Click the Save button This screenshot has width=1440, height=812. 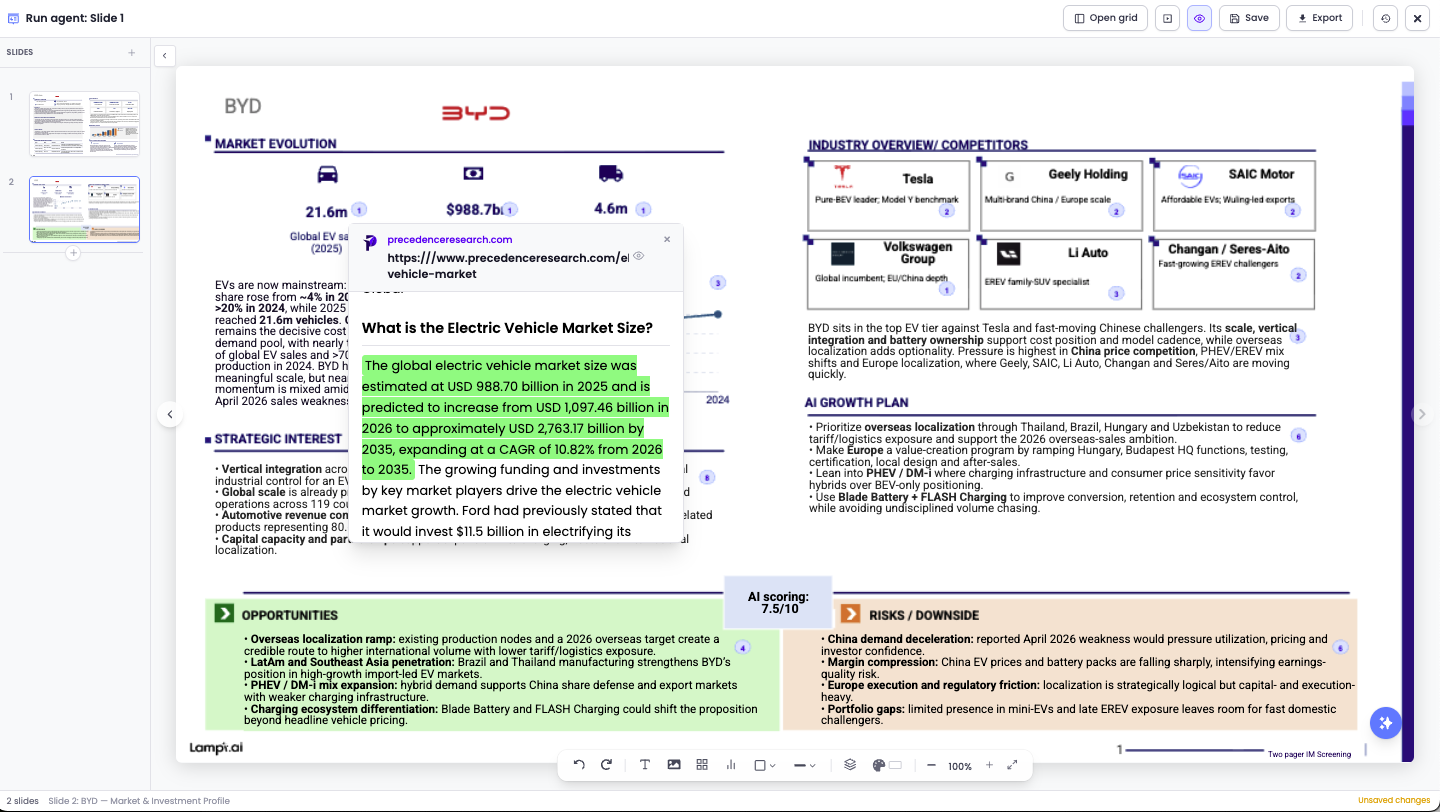pos(1249,18)
